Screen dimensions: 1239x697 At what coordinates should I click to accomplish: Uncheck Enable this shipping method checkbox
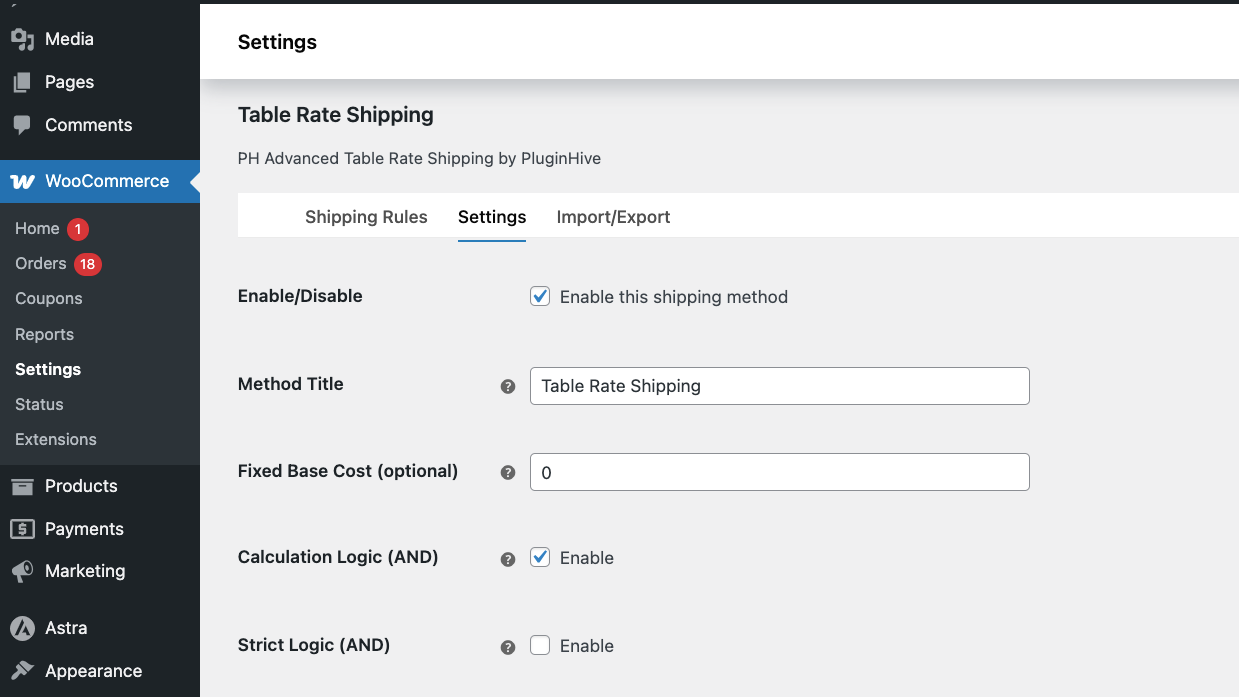(x=540, y=296)
